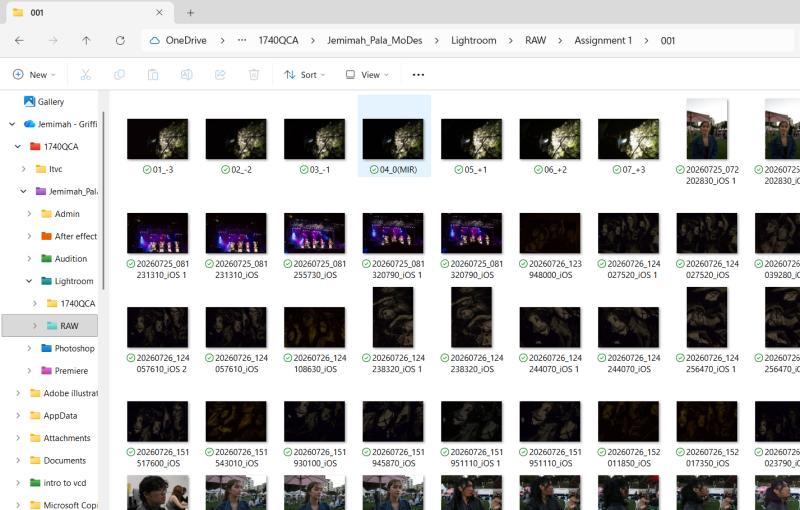
Task: Select the 06_+2 photo thumbnail
Action: (x=550, y=139)
